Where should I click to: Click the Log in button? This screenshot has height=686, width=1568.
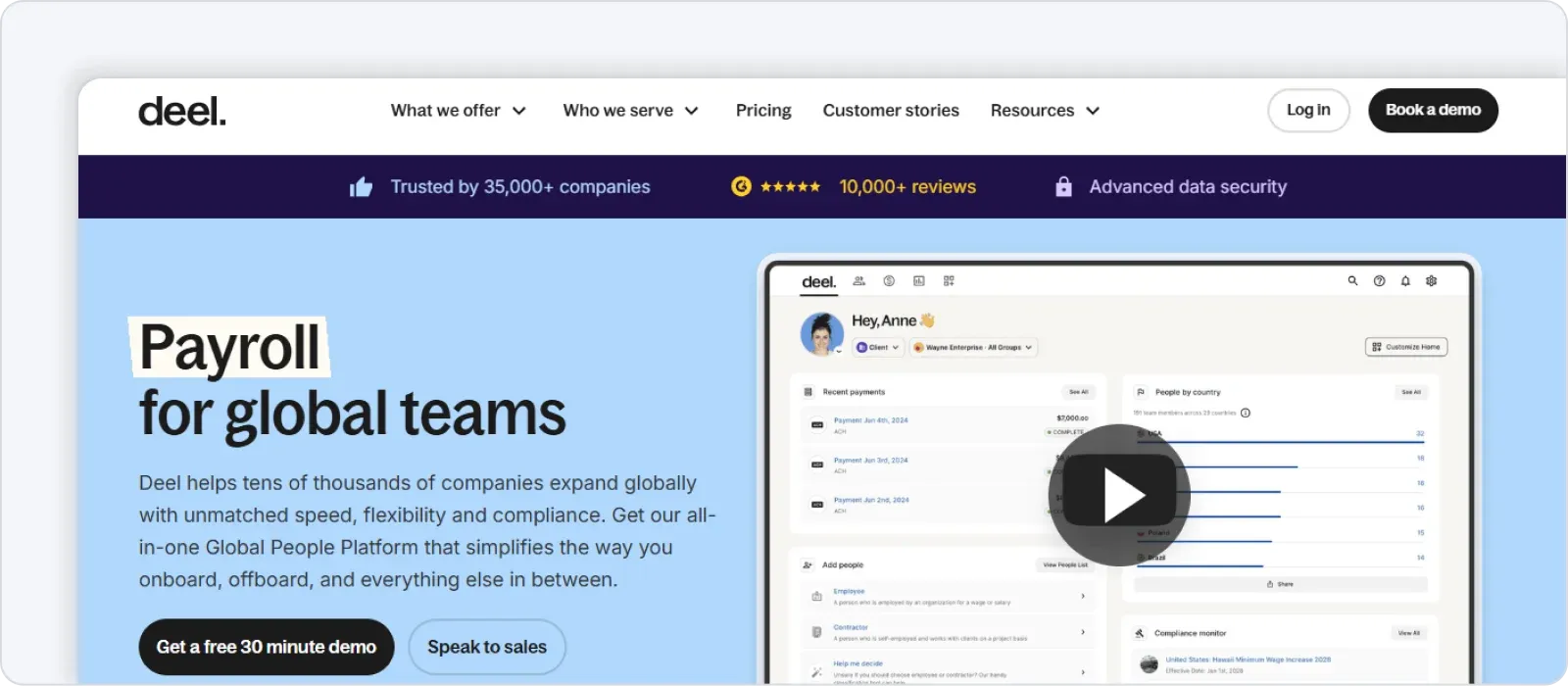1308,111
